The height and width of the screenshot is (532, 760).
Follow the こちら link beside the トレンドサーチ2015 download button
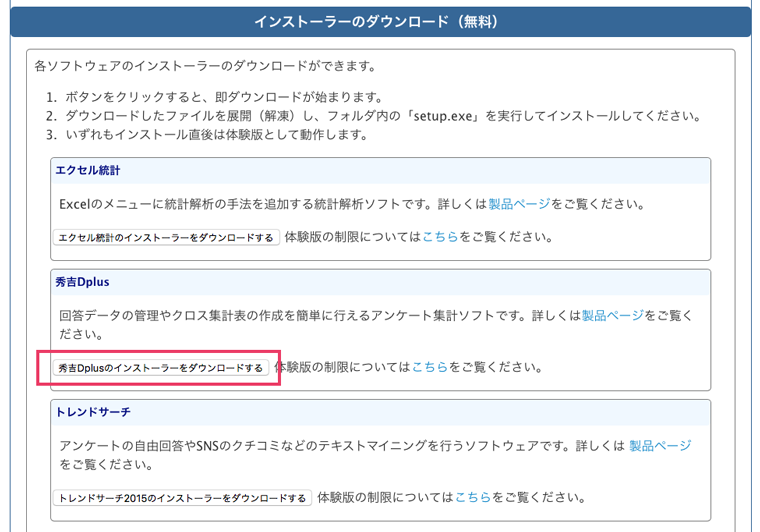[474, 497]
